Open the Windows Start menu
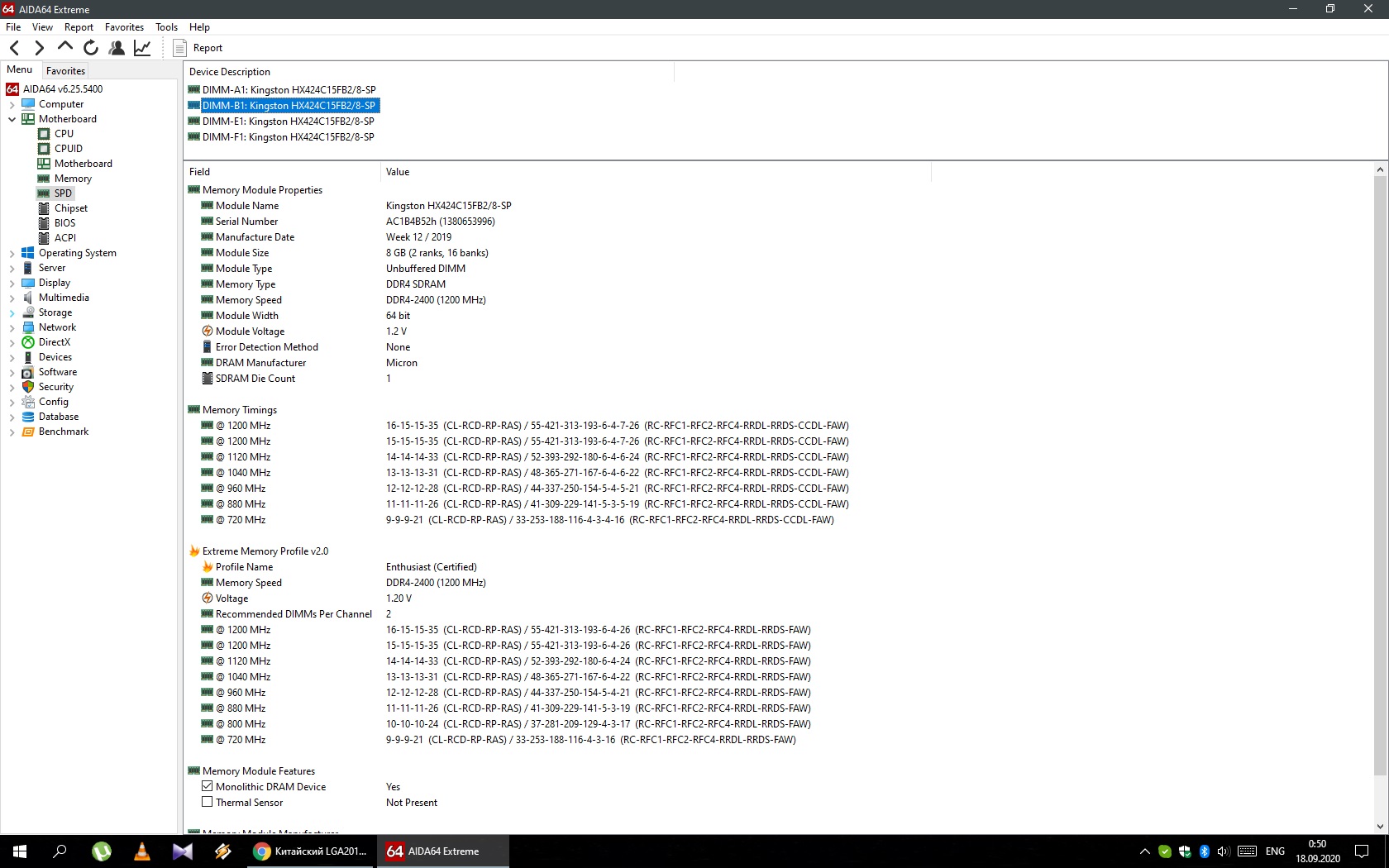1389x868 pixels. 20,851
